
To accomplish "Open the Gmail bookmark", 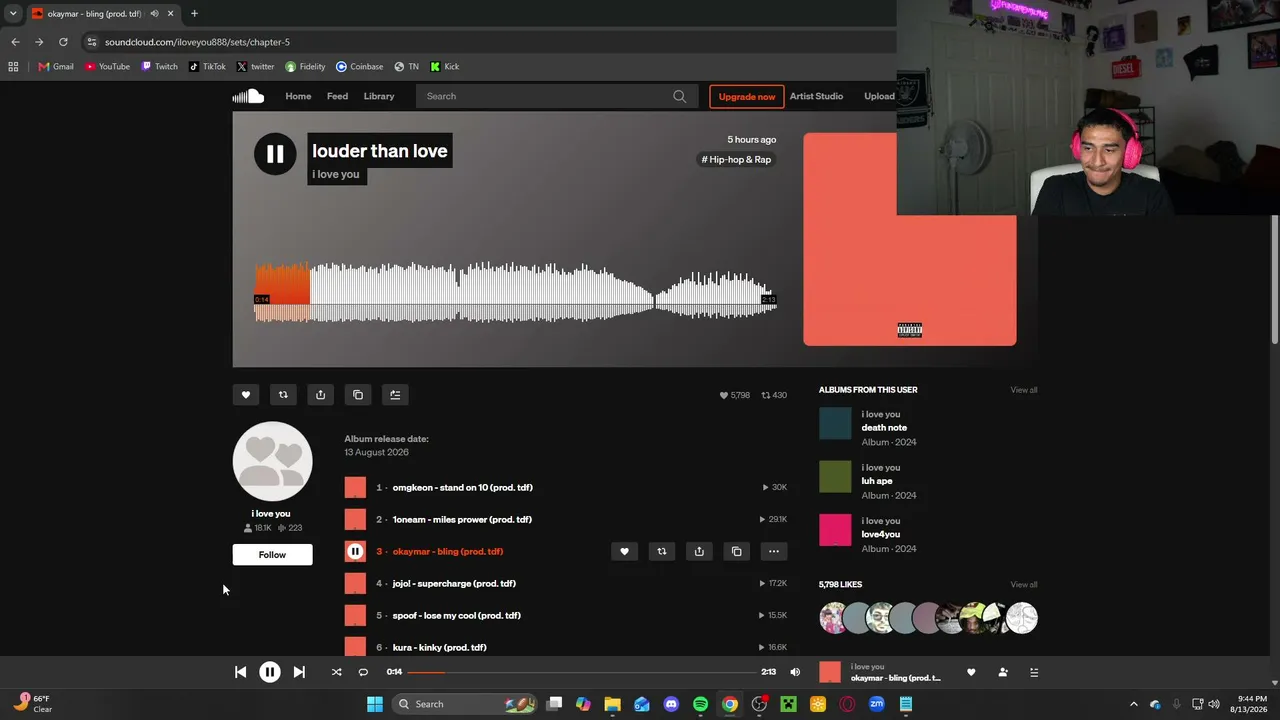I will pos(56,67).
